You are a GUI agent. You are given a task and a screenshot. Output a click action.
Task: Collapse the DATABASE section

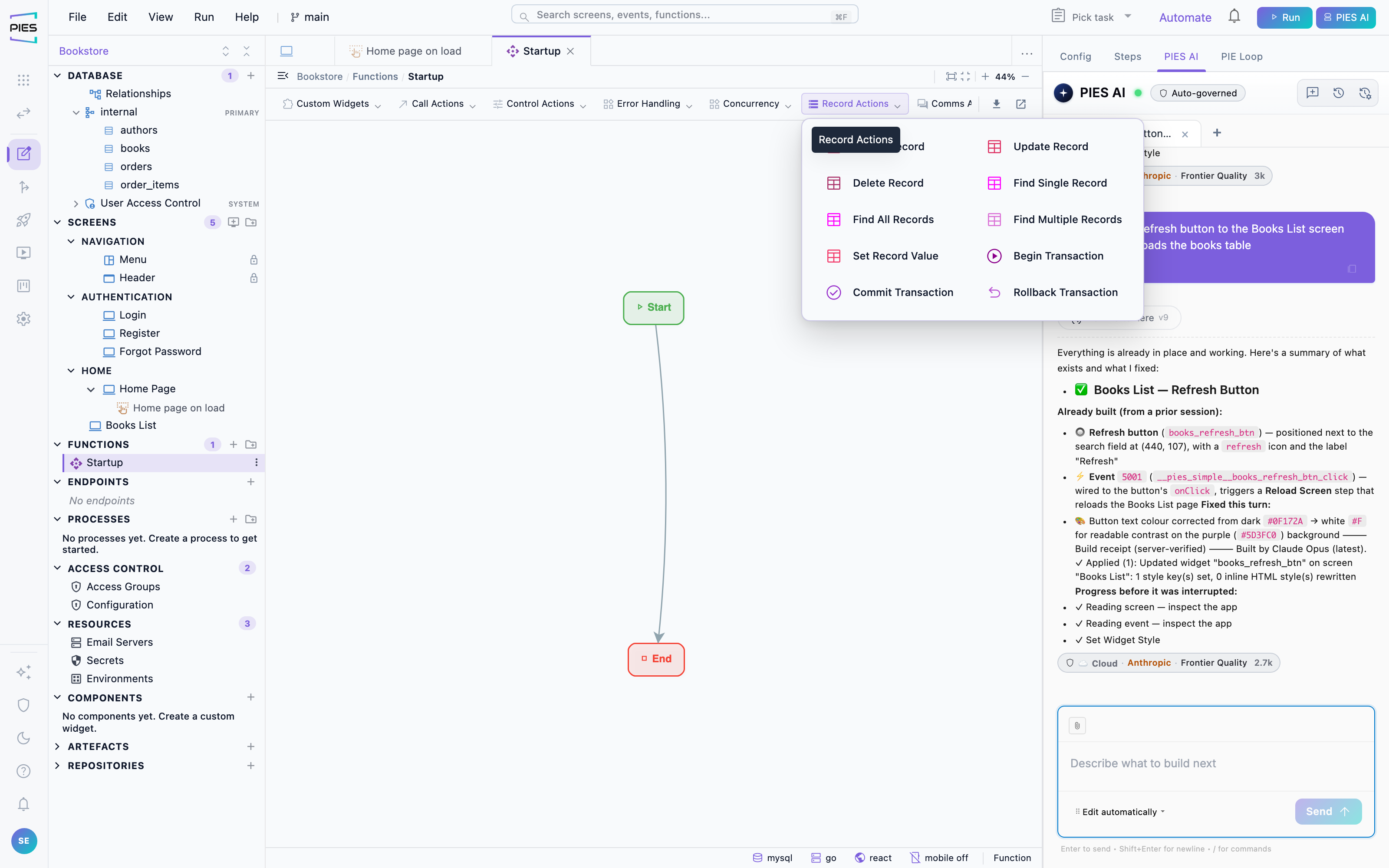(x=57, y=76)
